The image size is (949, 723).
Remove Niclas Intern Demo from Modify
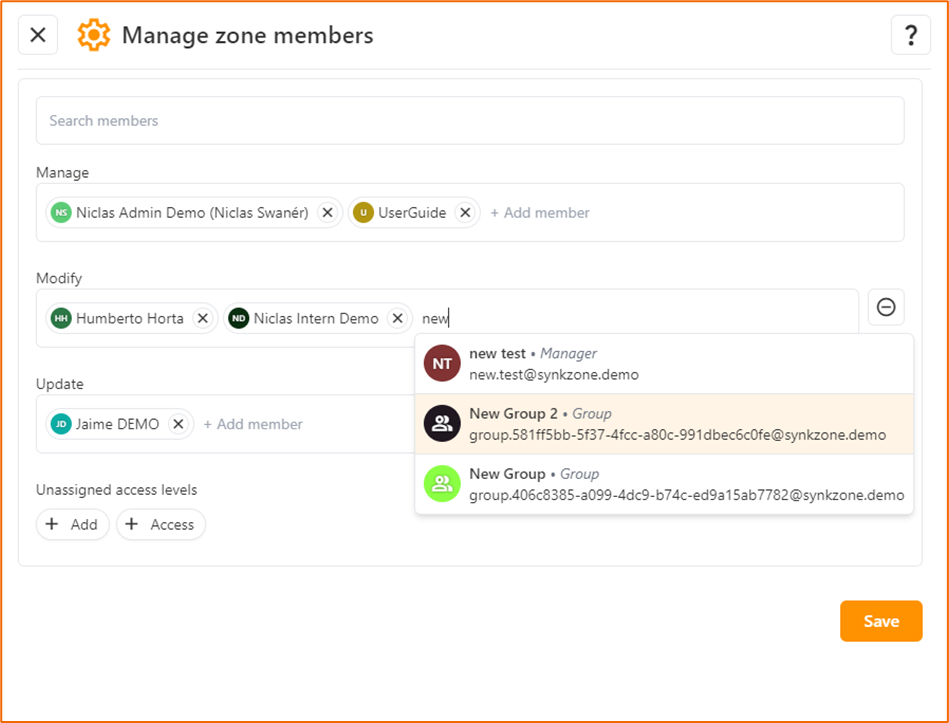click(x=396, y=318)
